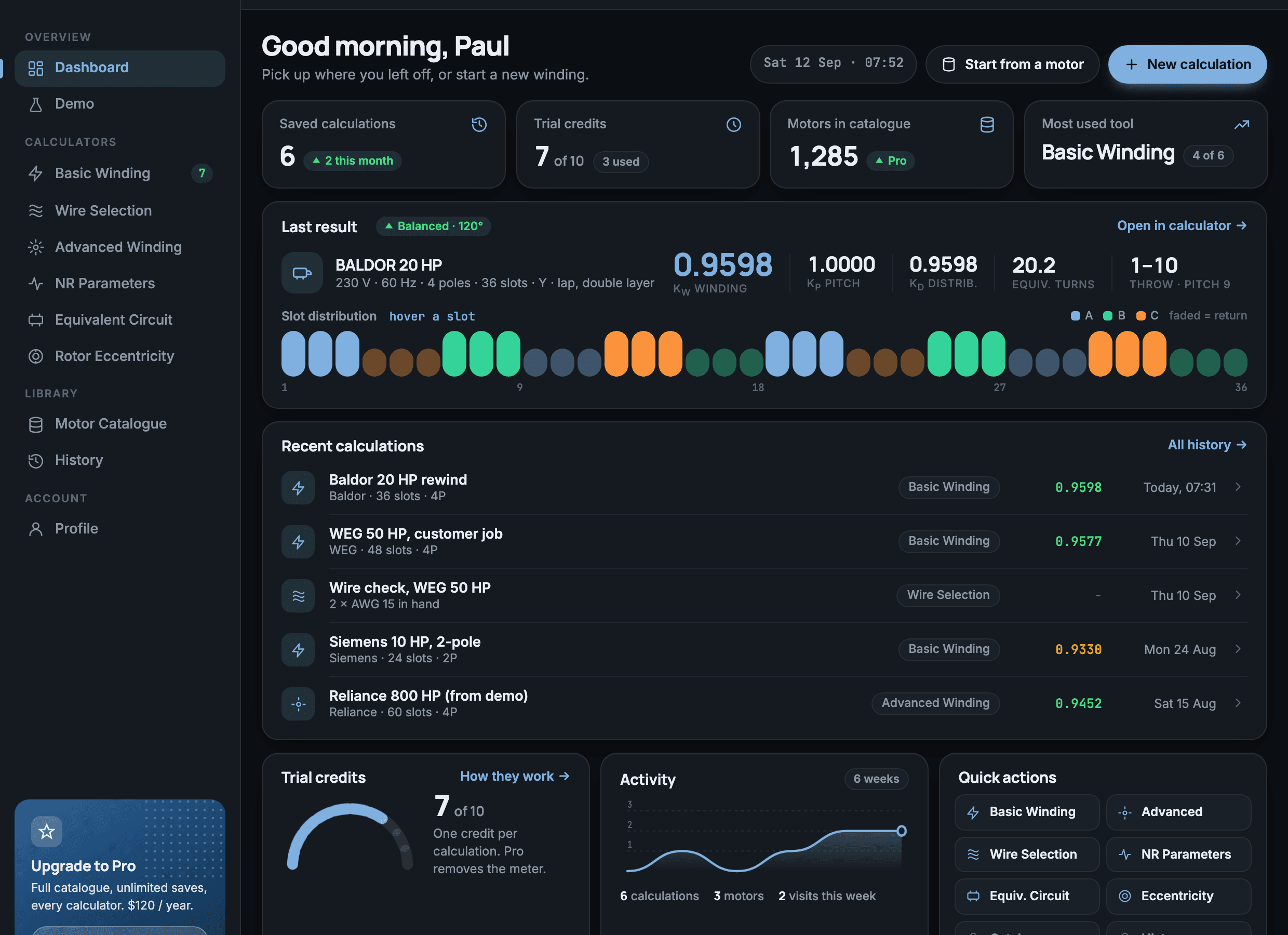
Task: Click the Advanced quick action button
Action: click(x=1178, y=812)
